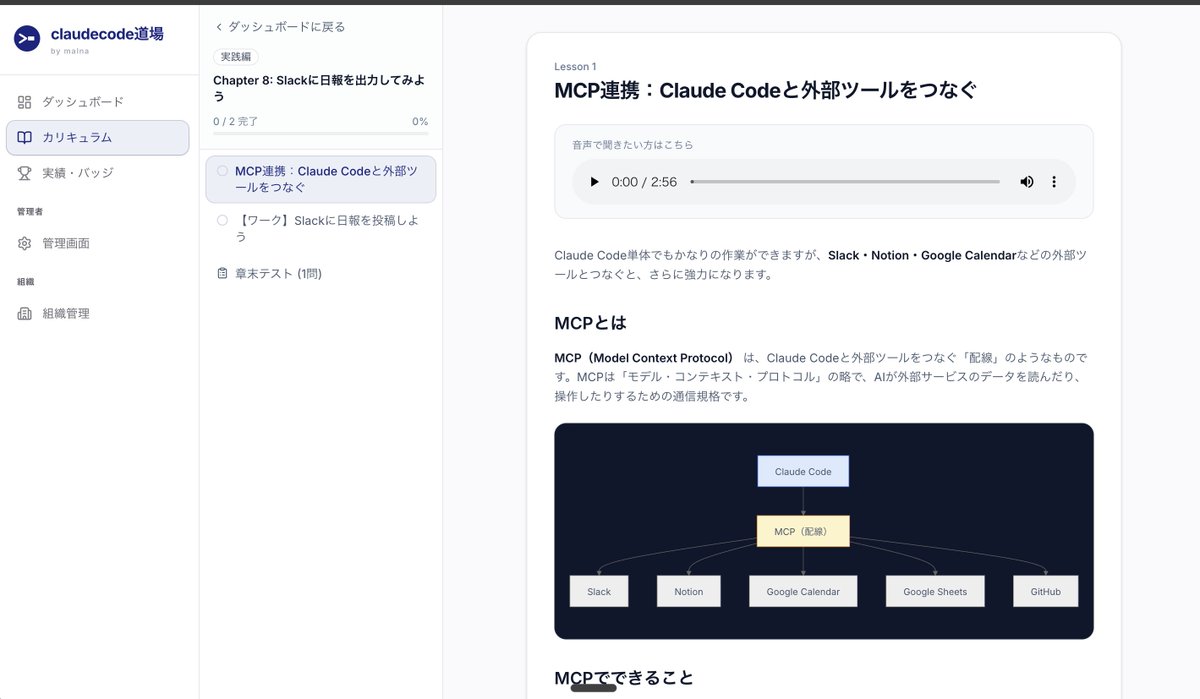Open 管理画面 from the sidebar
The height and width of the screenshot is (699, 1200).
(97, 243)
